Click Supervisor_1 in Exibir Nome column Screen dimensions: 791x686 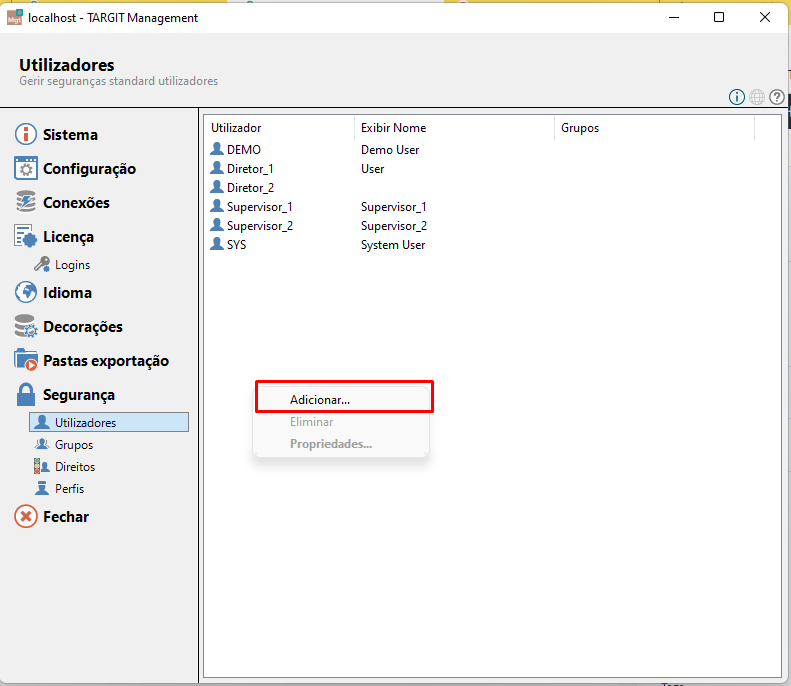coord(393,207)
